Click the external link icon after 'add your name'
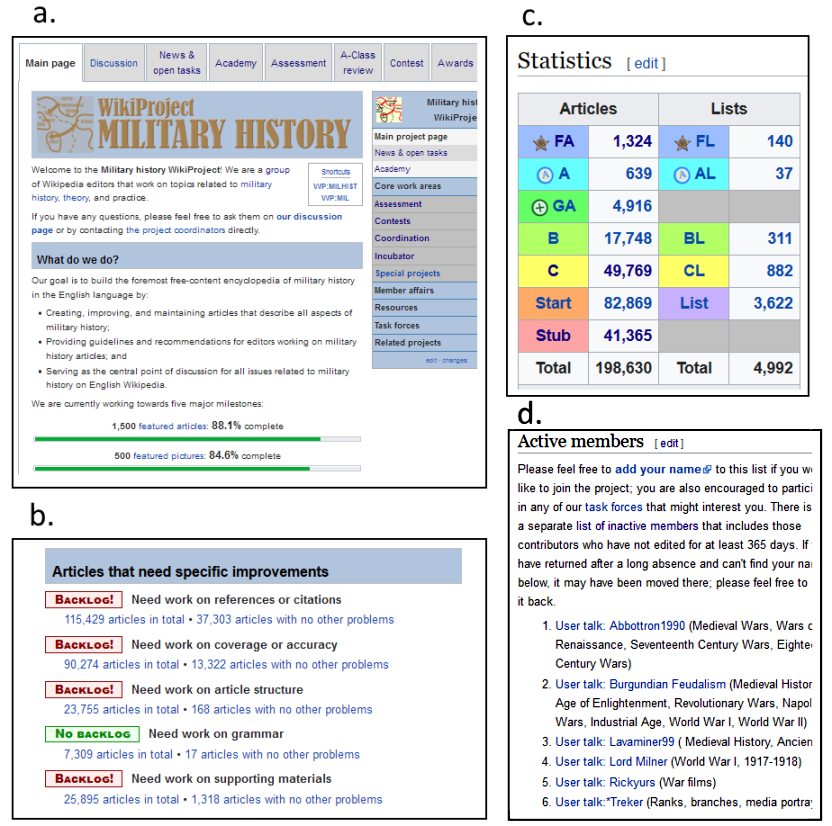 707,469
